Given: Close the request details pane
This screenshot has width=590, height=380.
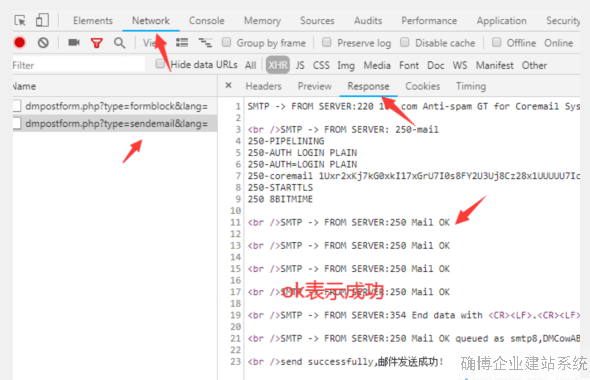Looking at the screenshot, I should click(x=228, y=85).
